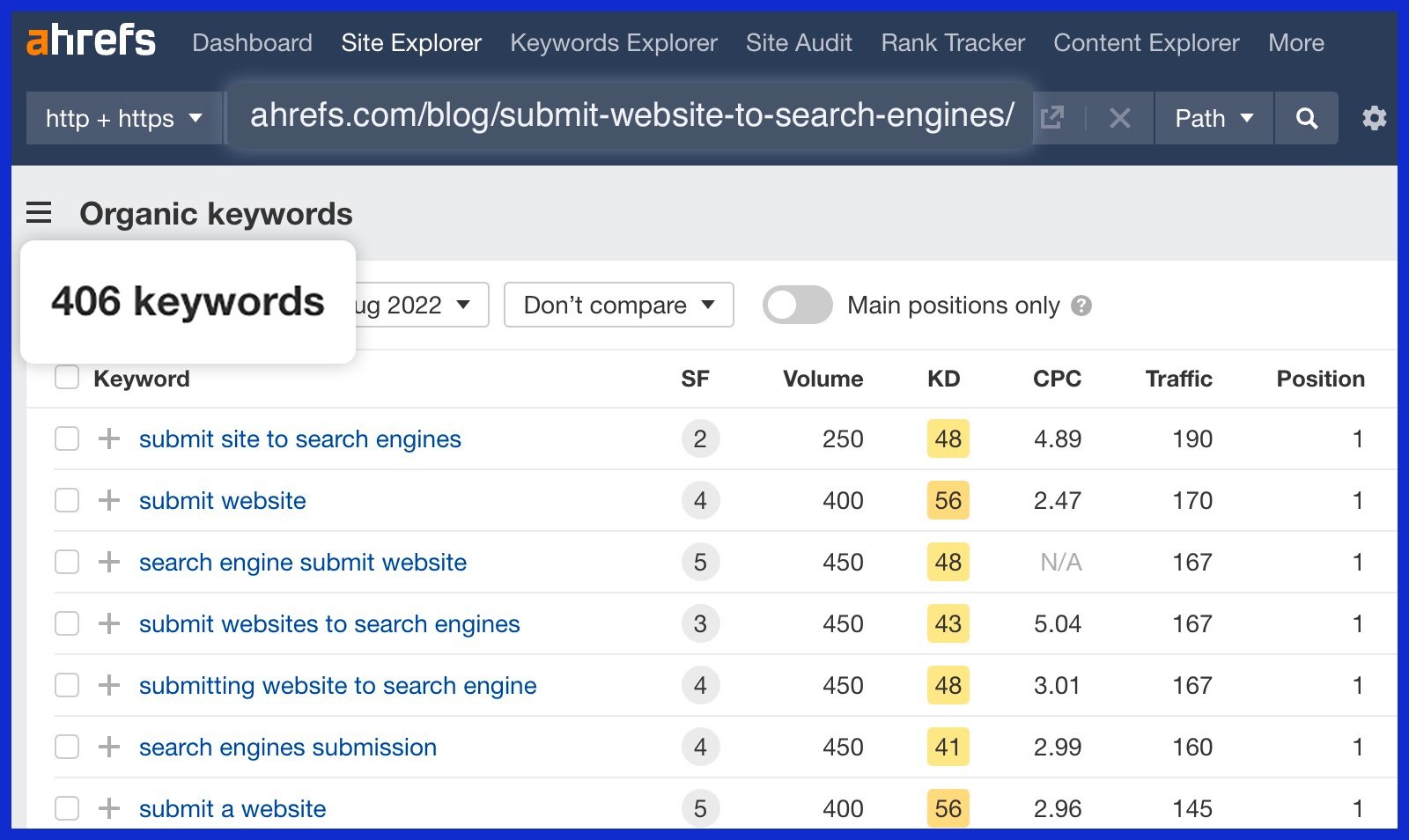Click the KD 48 badge for 'submit site to search engines'

[947, 438]
